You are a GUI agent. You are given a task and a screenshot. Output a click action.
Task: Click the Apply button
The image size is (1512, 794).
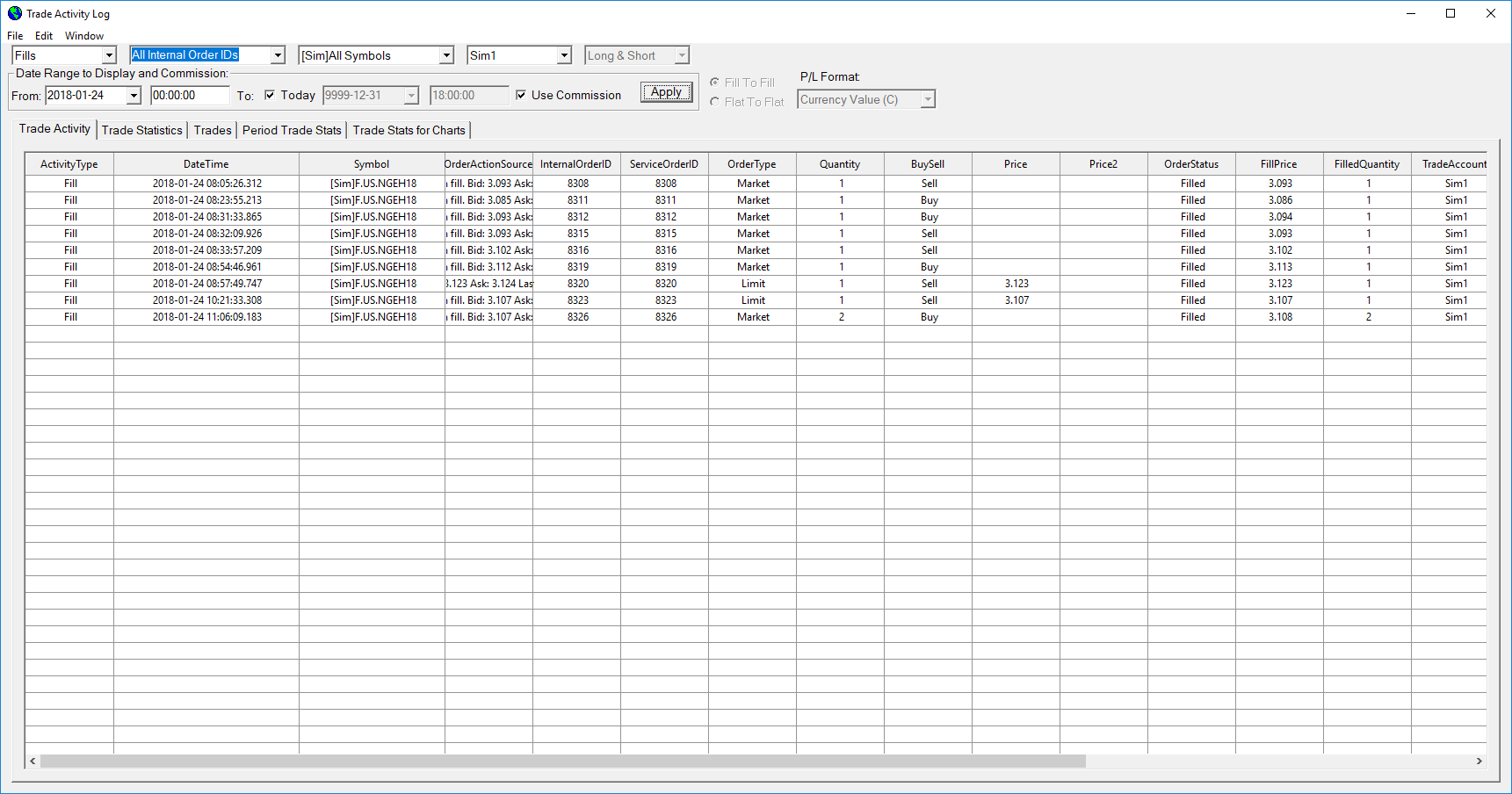point(667,92)
